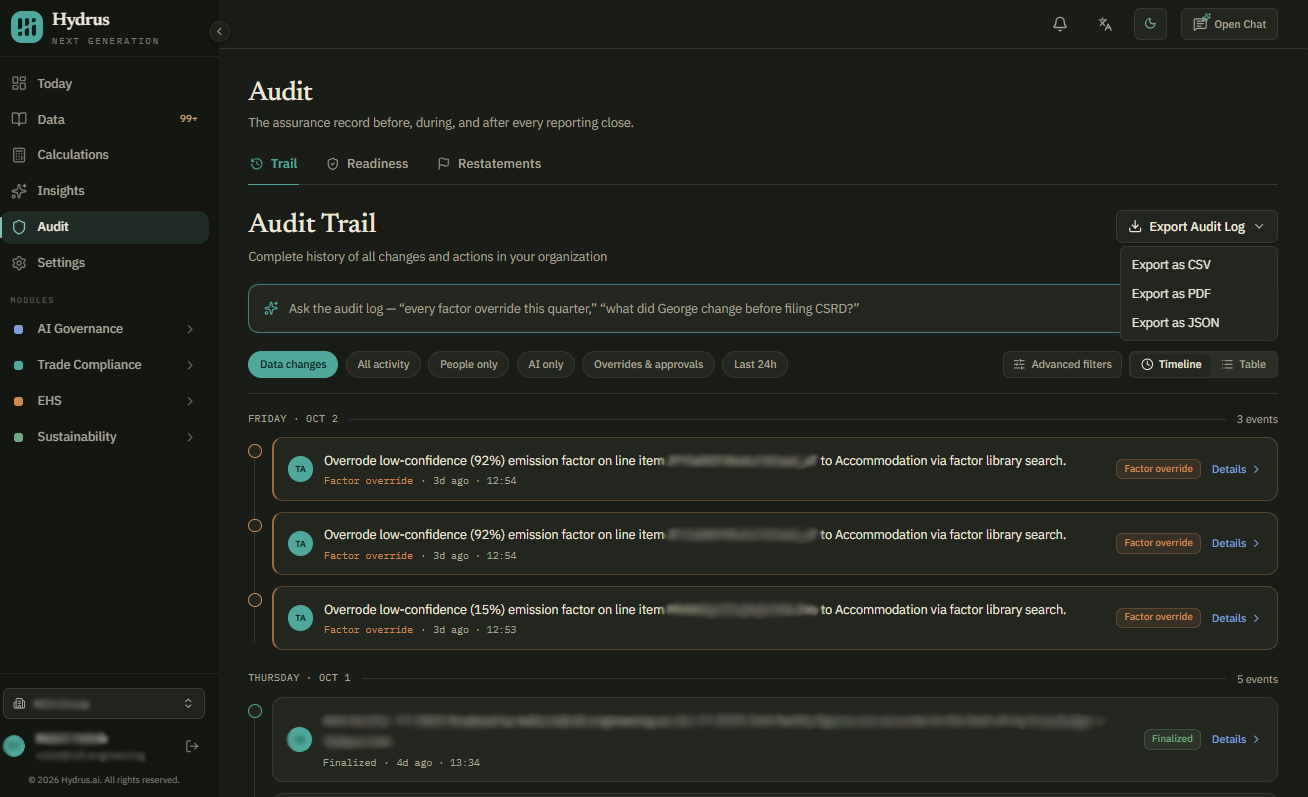
Task: Expand the Sustainability module
Action: click(105, 437)
